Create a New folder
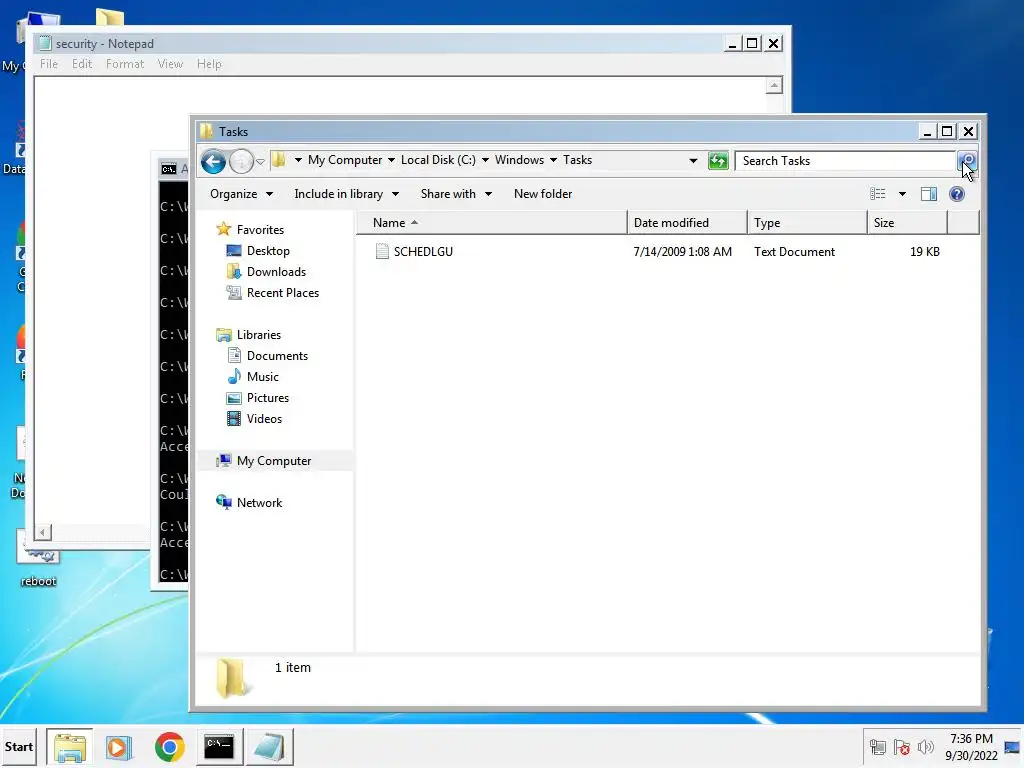The height and width of the screenshot is (768, 1024). 543,194
